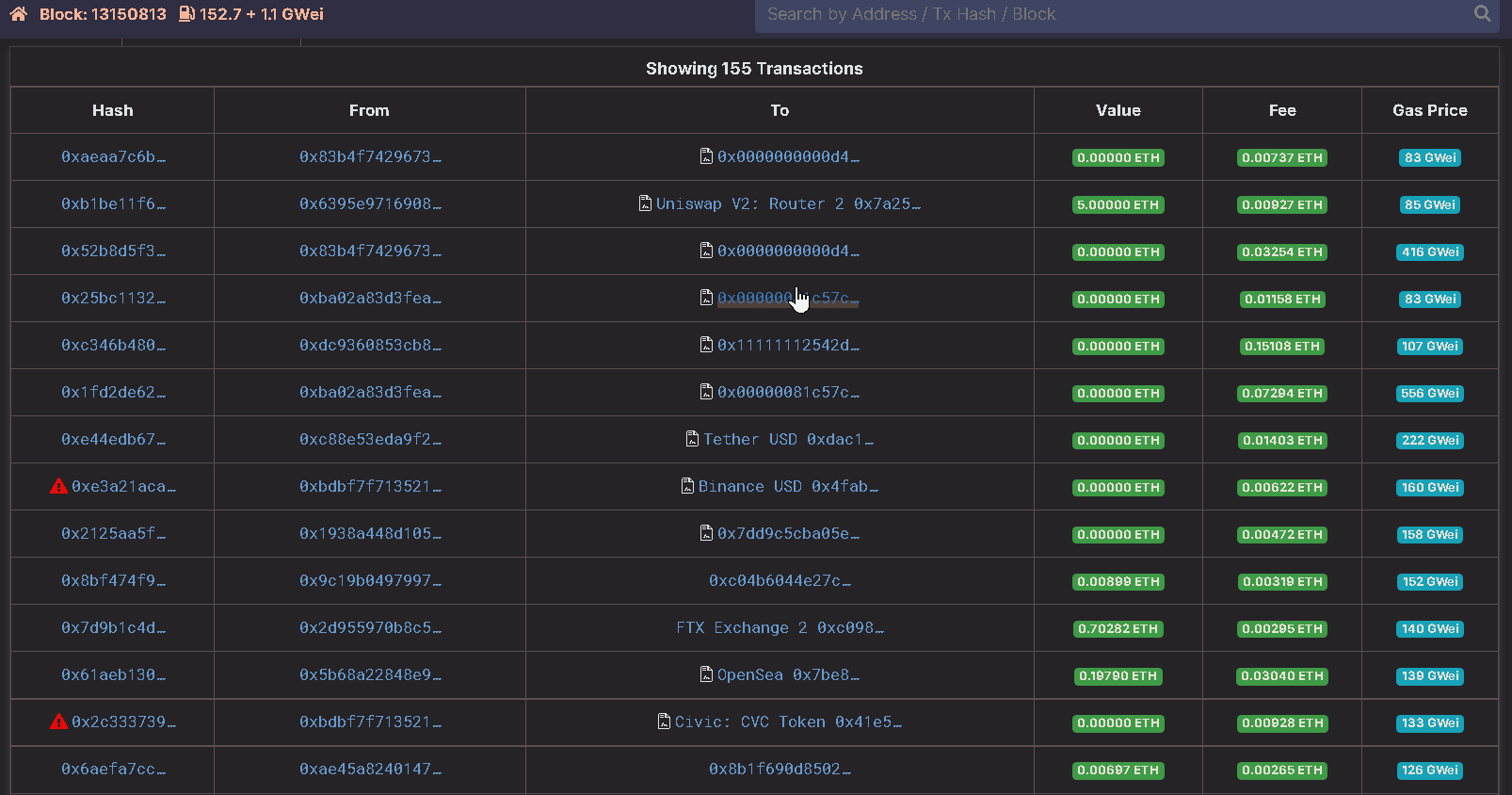Open sender address 0x9c19b0497997
The width and height of the screenshot is (1512, 795).
(x=370, y=581)
